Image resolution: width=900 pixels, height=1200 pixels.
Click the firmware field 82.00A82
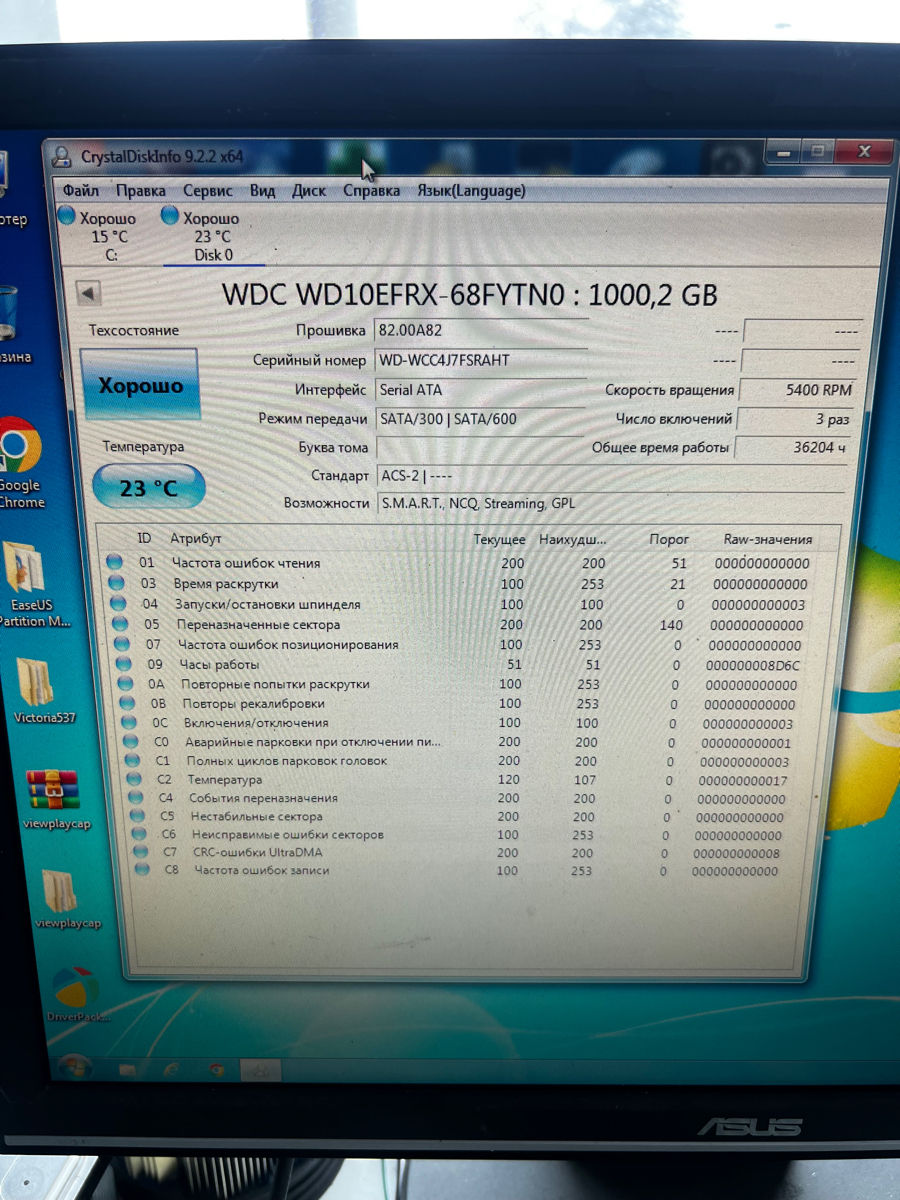(x=481, y=331)
